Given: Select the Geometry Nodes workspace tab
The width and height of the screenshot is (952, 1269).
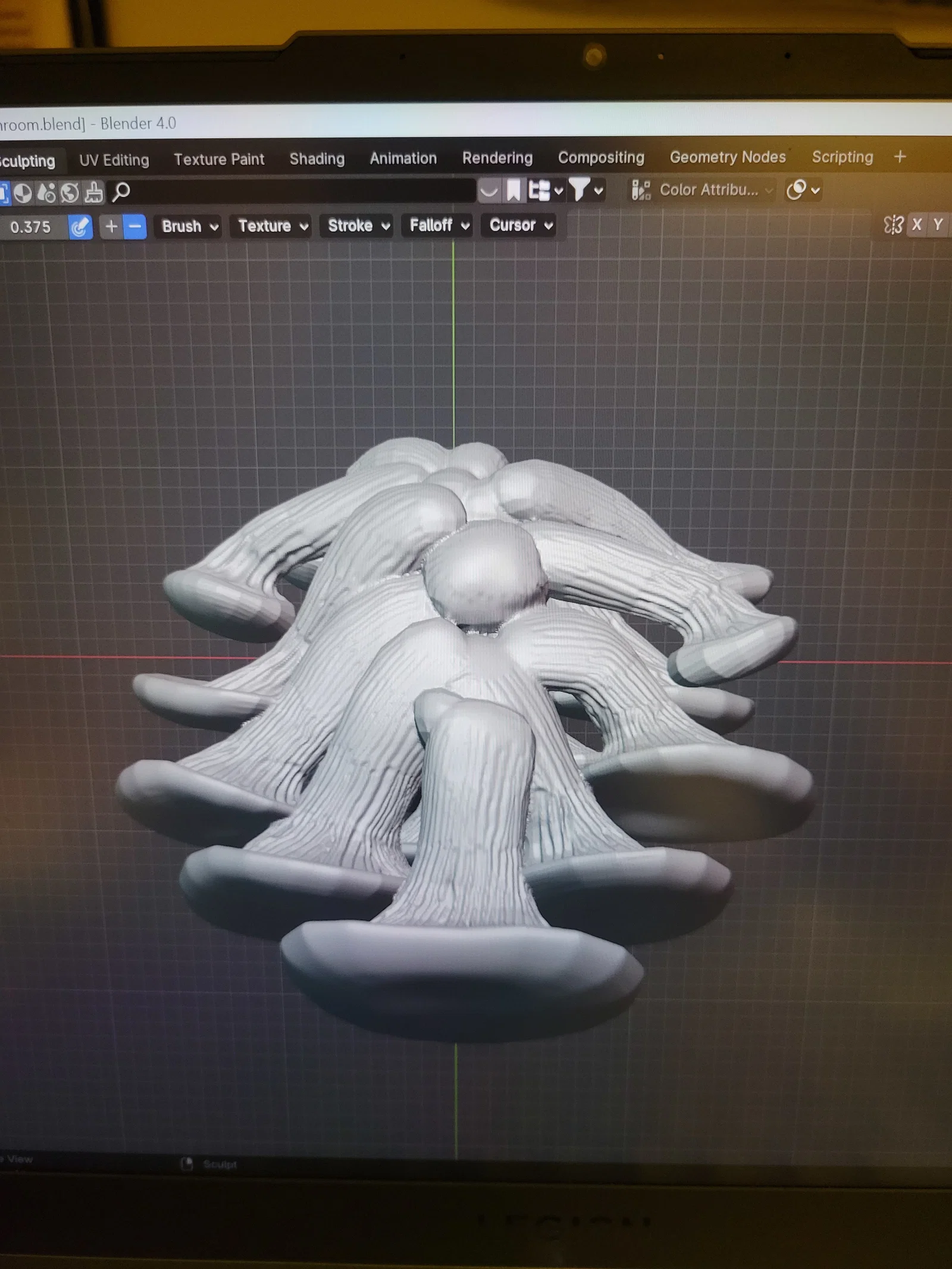Looking at the screenshot, I should coord(728,157).
